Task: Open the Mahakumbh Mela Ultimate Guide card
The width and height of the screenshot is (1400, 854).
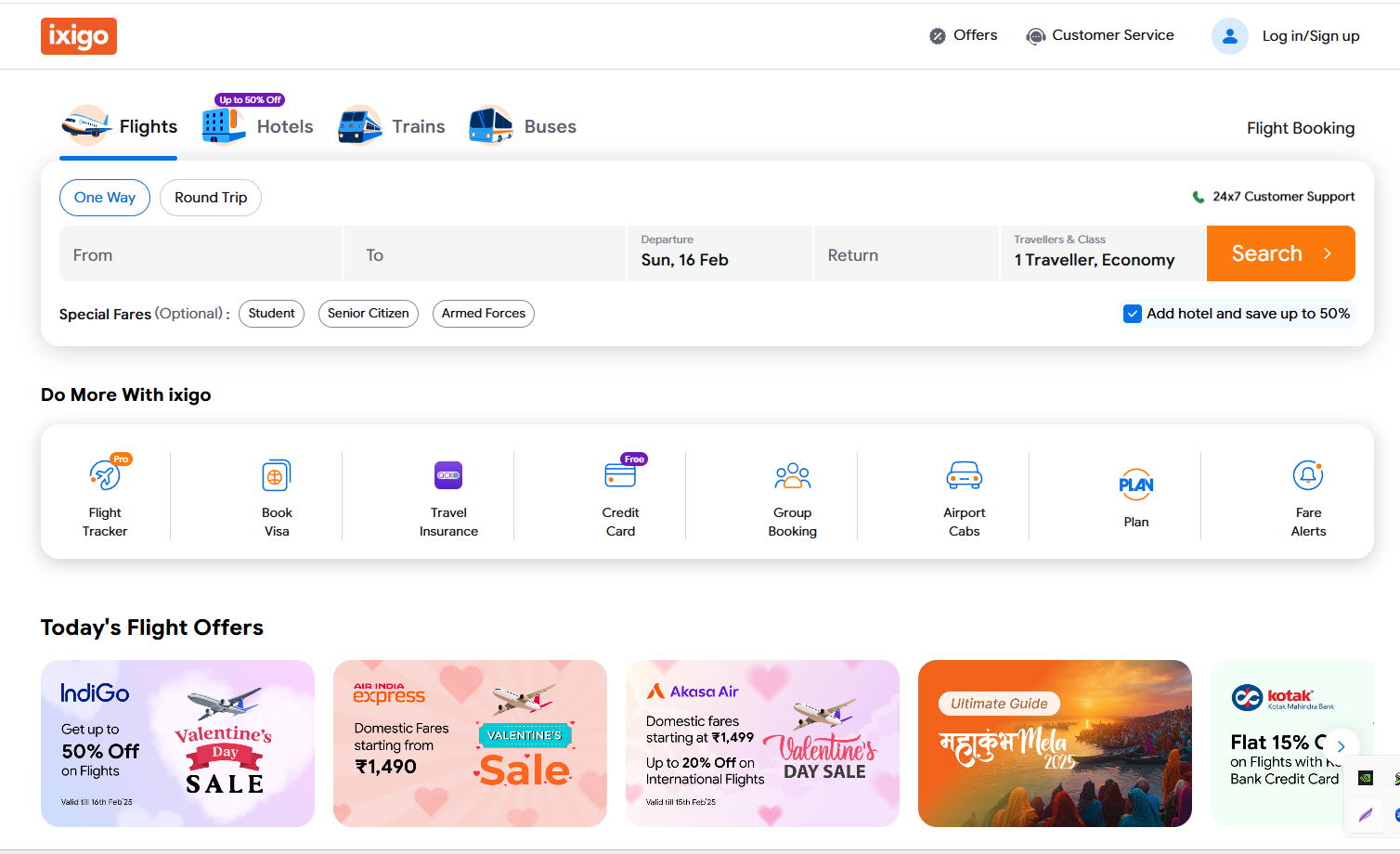Action: [x=1055, y=744]
